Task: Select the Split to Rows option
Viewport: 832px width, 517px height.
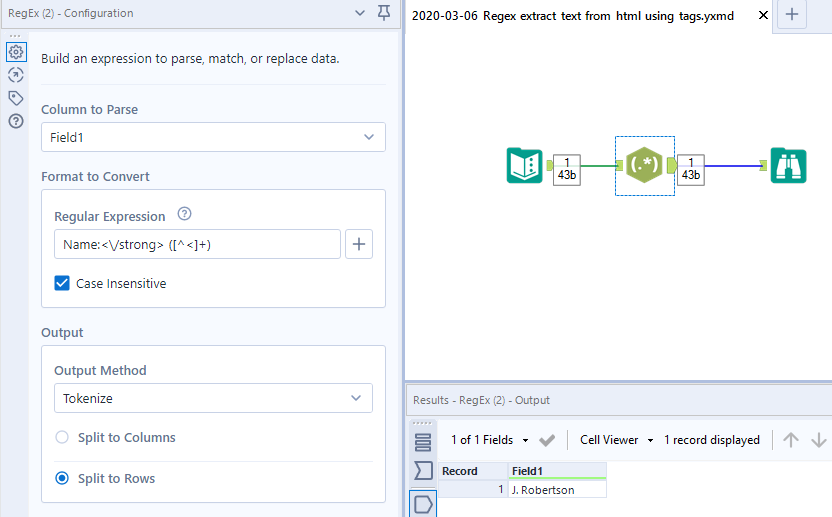Action: [62, 478]
